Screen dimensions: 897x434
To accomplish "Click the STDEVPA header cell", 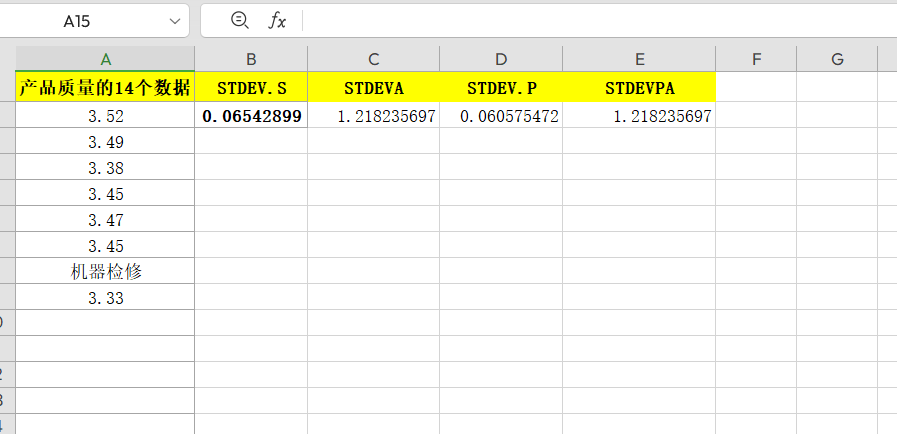I will (x=639, y=88).
